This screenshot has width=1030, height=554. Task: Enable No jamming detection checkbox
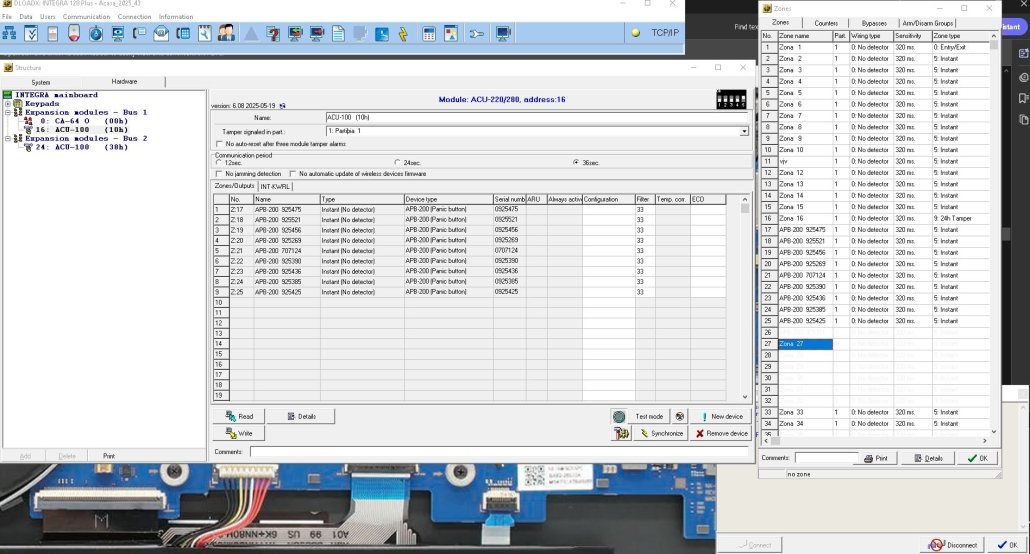(220, 174)
